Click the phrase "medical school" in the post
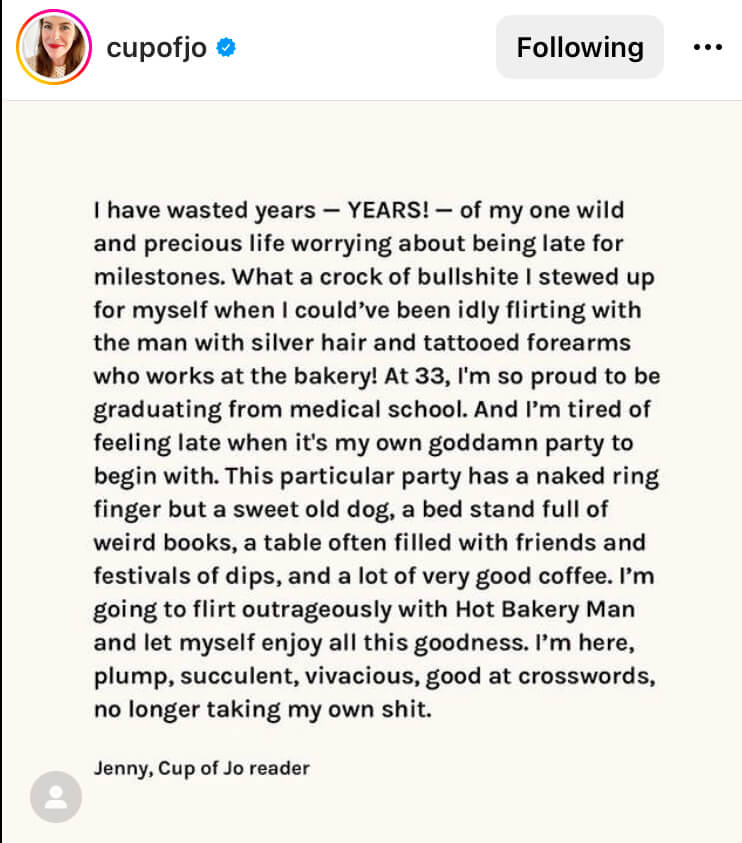The image size is (742, 843). (x=379, y=410)
